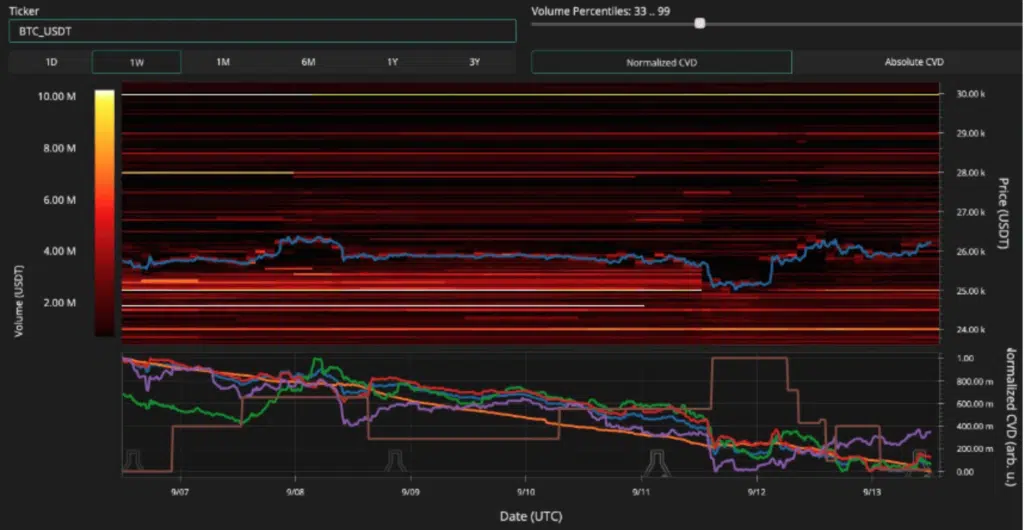Click the 10.00 M volume scale label
Screen dimensions: 1024x530
click(57, 96)
